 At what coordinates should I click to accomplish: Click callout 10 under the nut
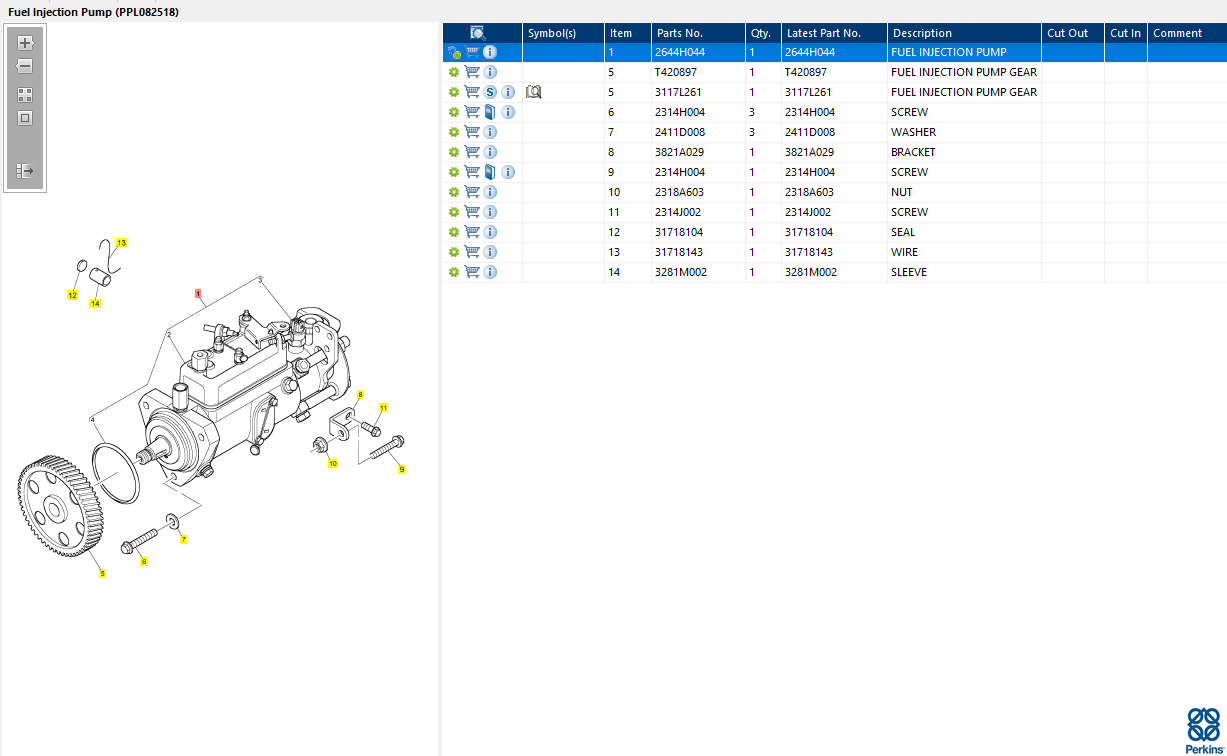tap(333, 463)
